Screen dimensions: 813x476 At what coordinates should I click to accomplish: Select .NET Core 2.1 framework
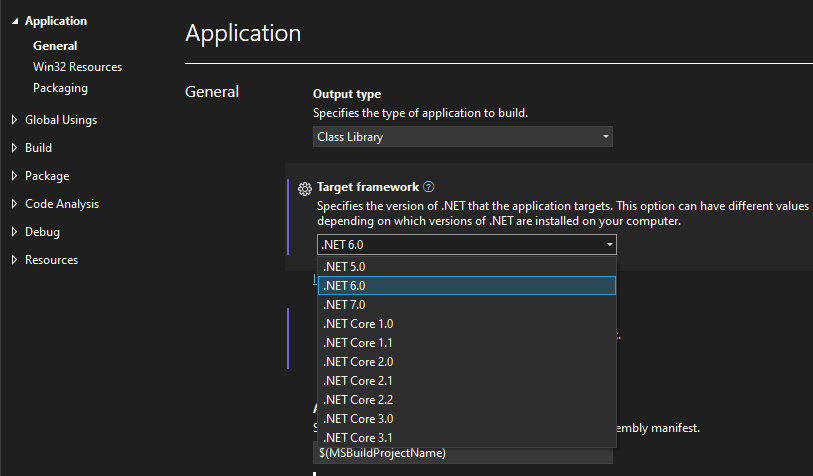click(x=467, y=381)
